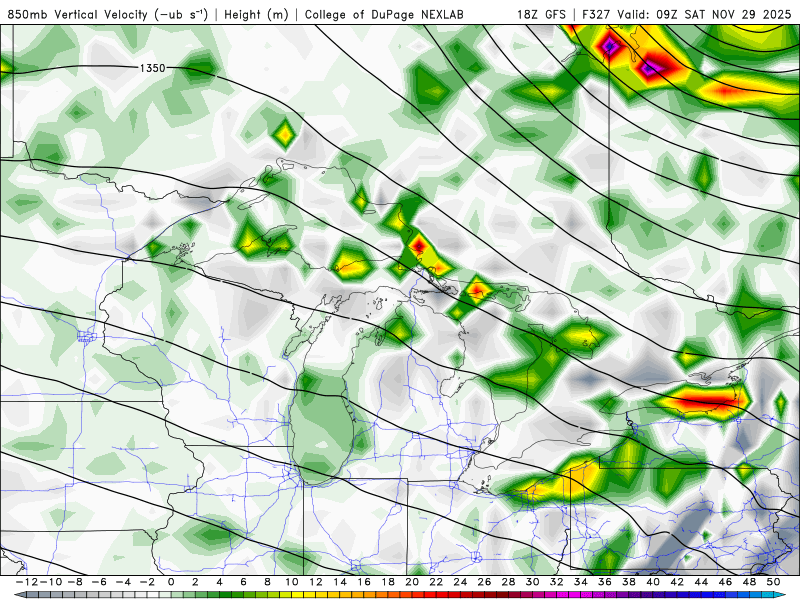800x600 pixels.
Task: Click the 8 label on the color scale
Action: 267,582
